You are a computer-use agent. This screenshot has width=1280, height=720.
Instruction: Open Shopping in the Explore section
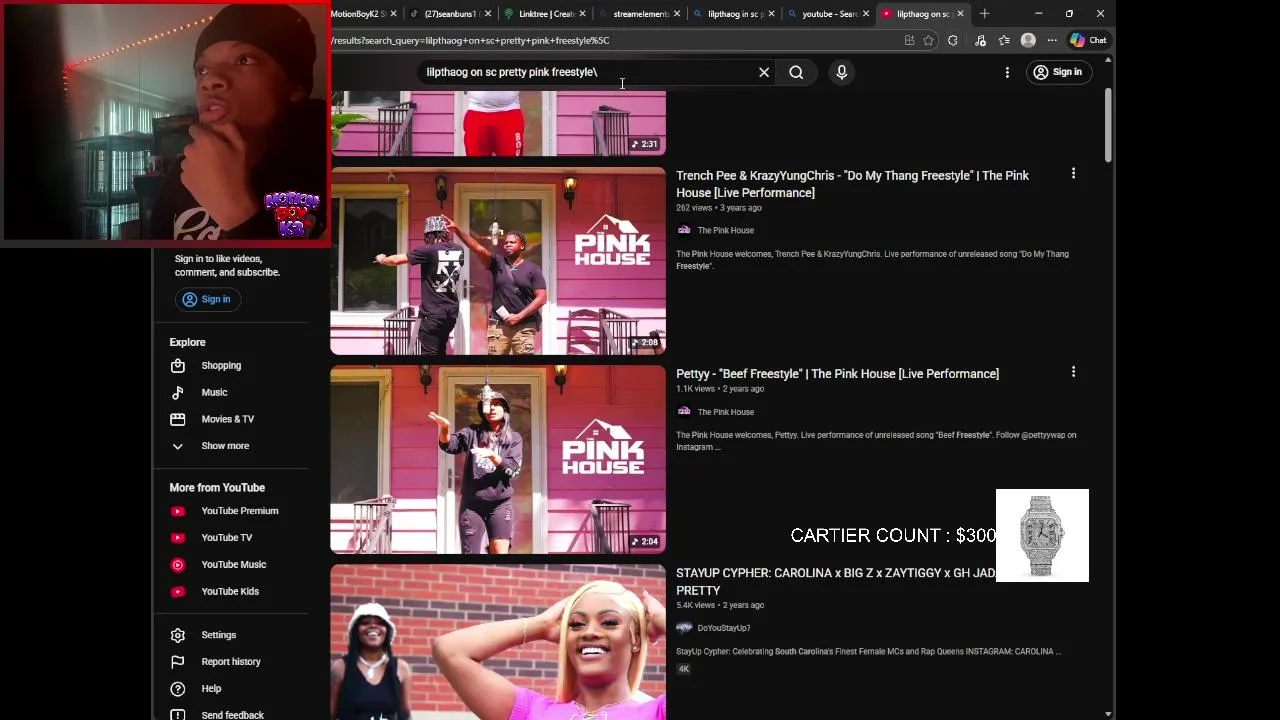(x=221, y=366)
